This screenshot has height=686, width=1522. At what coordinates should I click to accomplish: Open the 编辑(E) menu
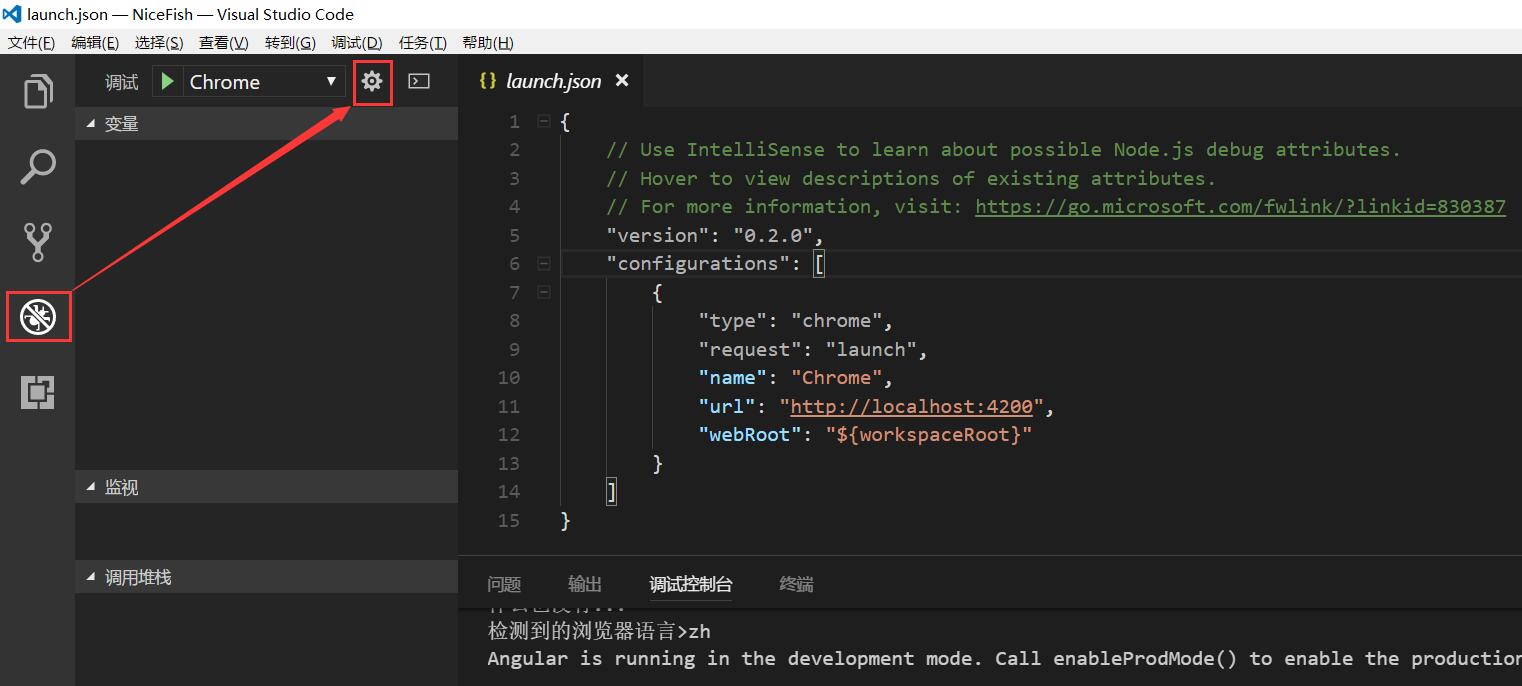point(95,42)
